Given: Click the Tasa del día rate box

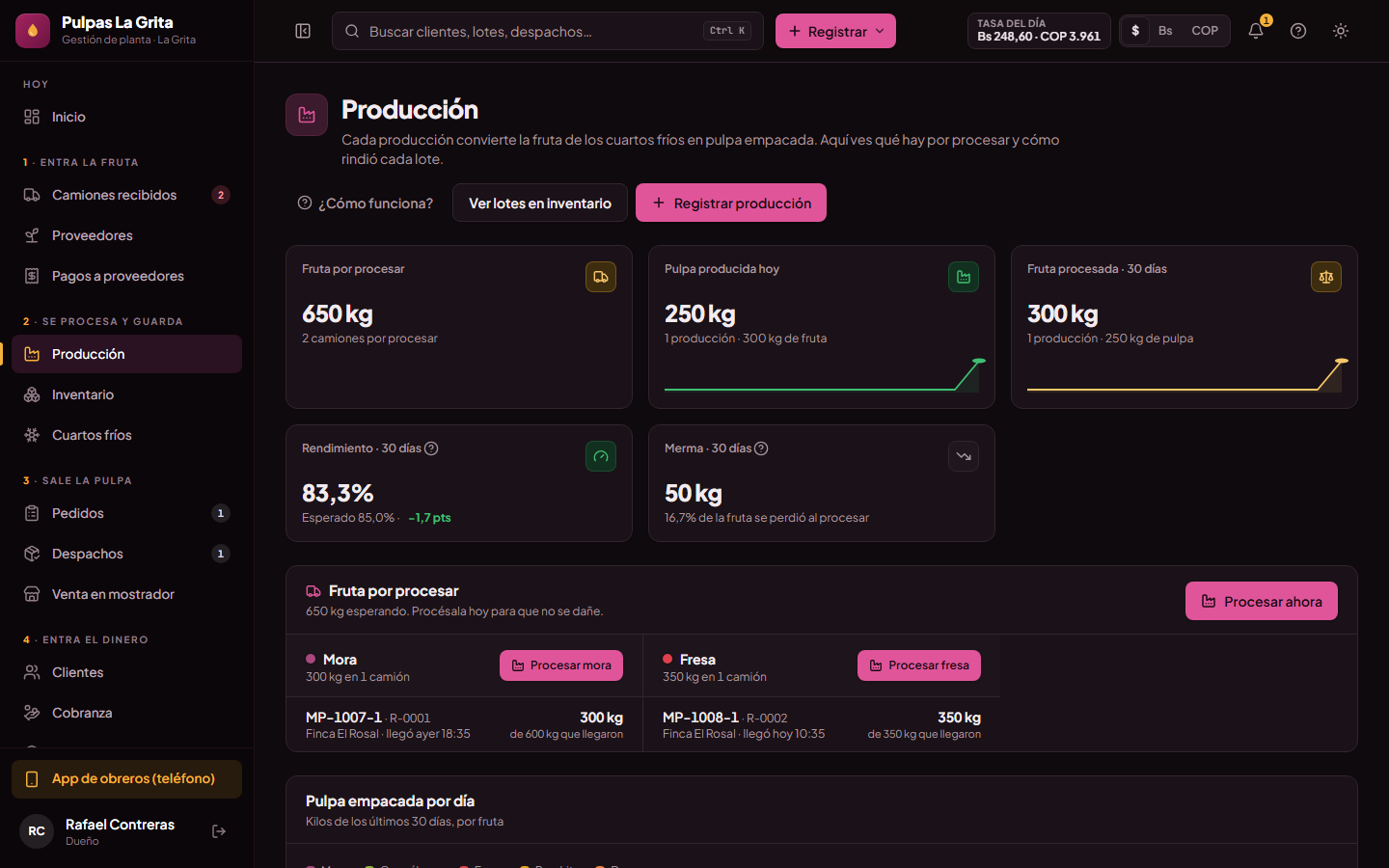Looking at the screenshot, I should click(x=1039, y=31).
